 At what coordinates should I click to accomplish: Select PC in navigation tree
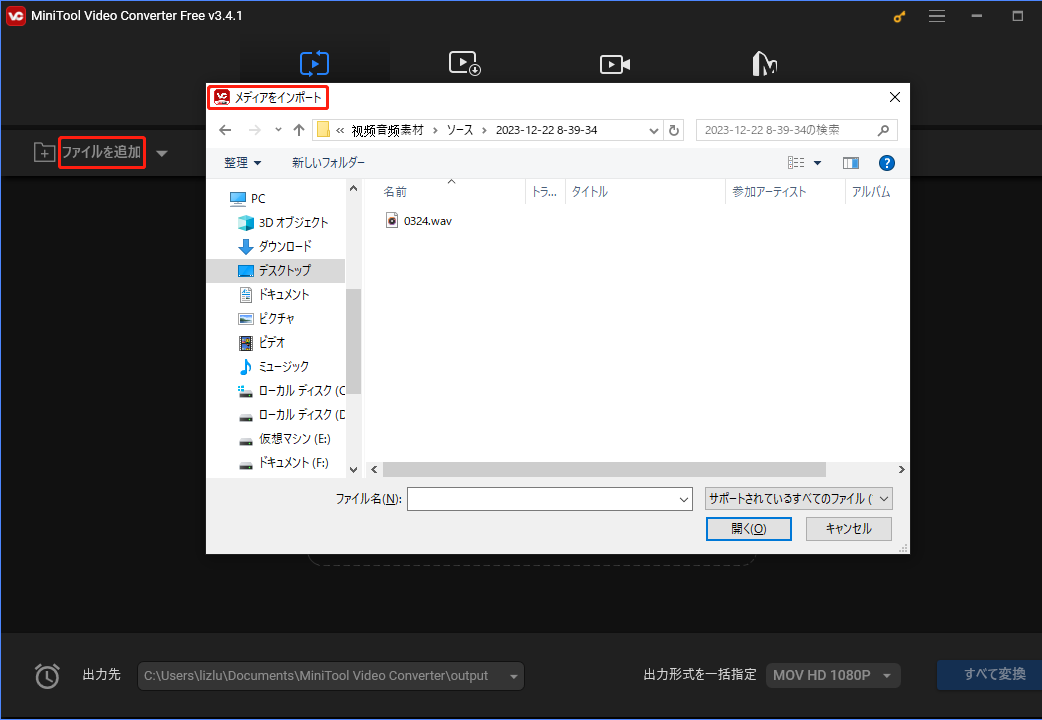pos(247,198)
